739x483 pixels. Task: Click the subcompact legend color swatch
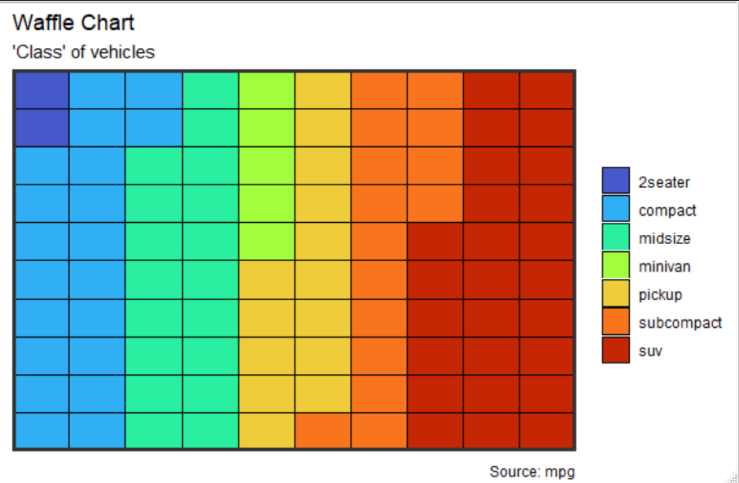(616, 322)
